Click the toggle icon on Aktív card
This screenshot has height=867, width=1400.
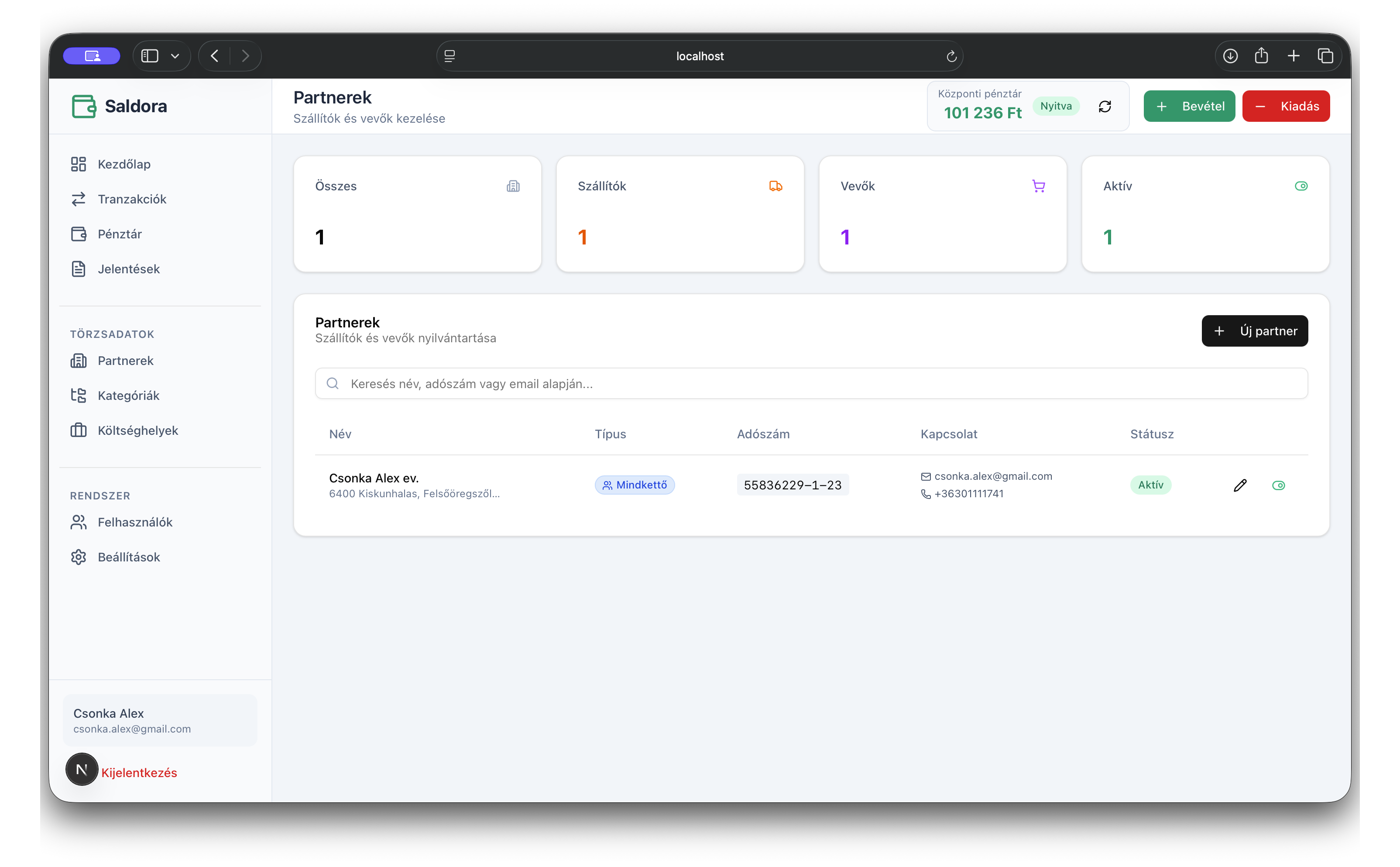(x=1301, y=186)
